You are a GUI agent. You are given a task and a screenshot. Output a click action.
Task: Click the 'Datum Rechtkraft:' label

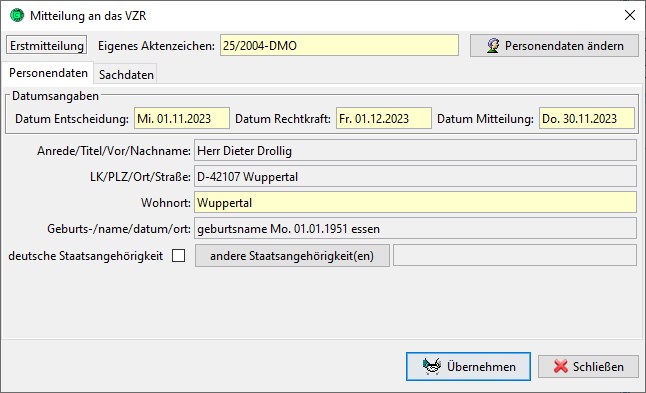click(x=283, y=119)
